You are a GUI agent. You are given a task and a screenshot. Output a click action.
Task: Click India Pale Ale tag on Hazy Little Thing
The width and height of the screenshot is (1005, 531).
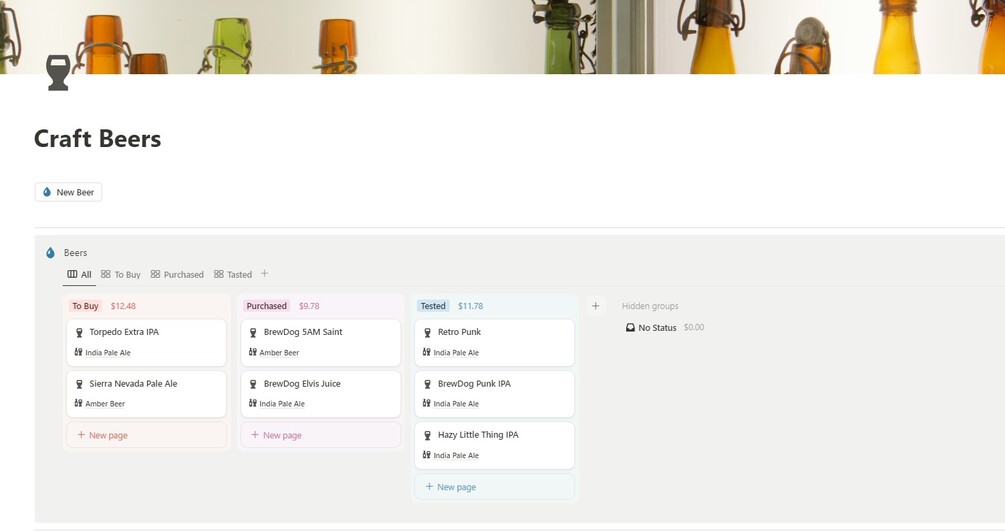456,455
